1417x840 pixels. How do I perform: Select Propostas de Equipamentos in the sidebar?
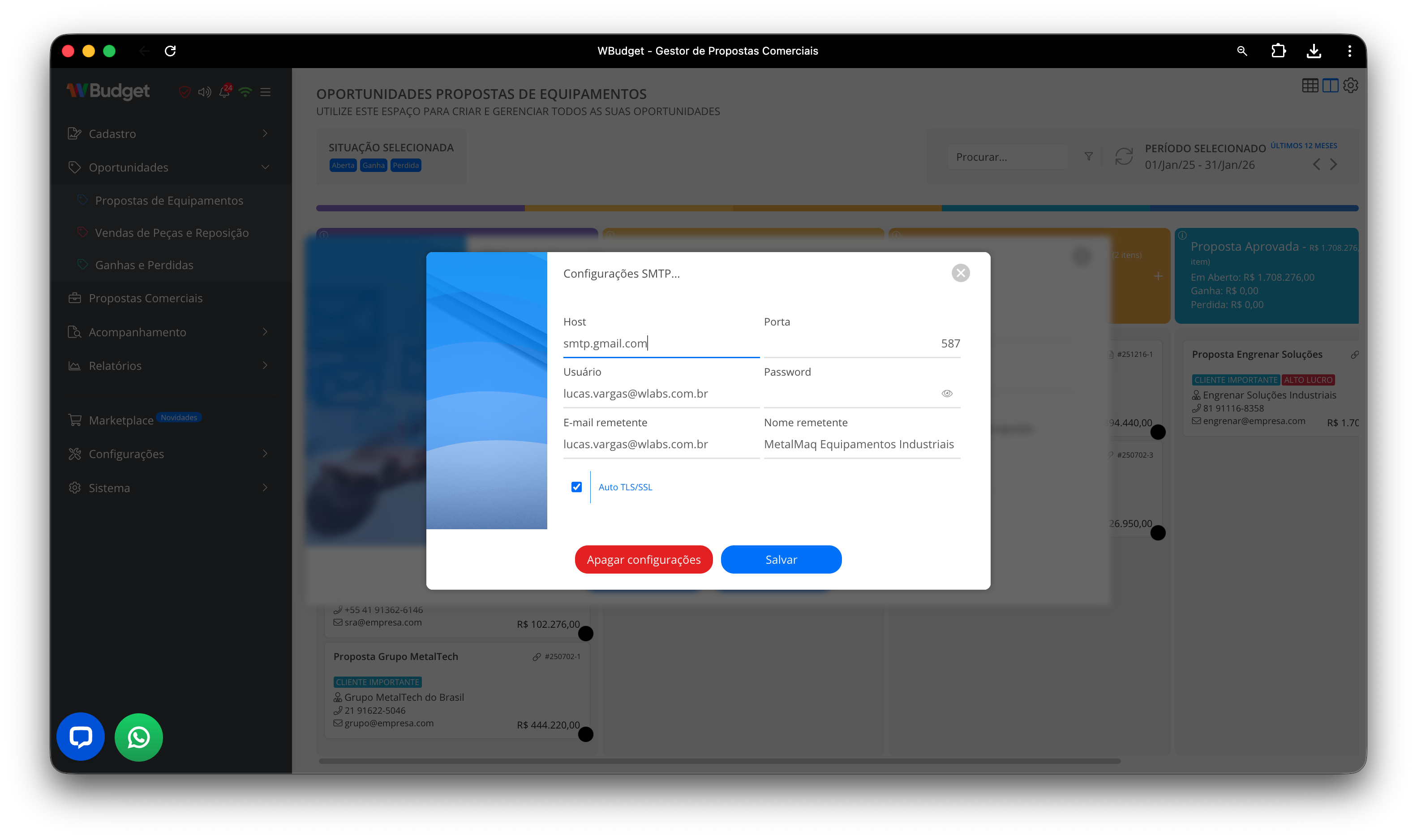[x=169, y=200]
